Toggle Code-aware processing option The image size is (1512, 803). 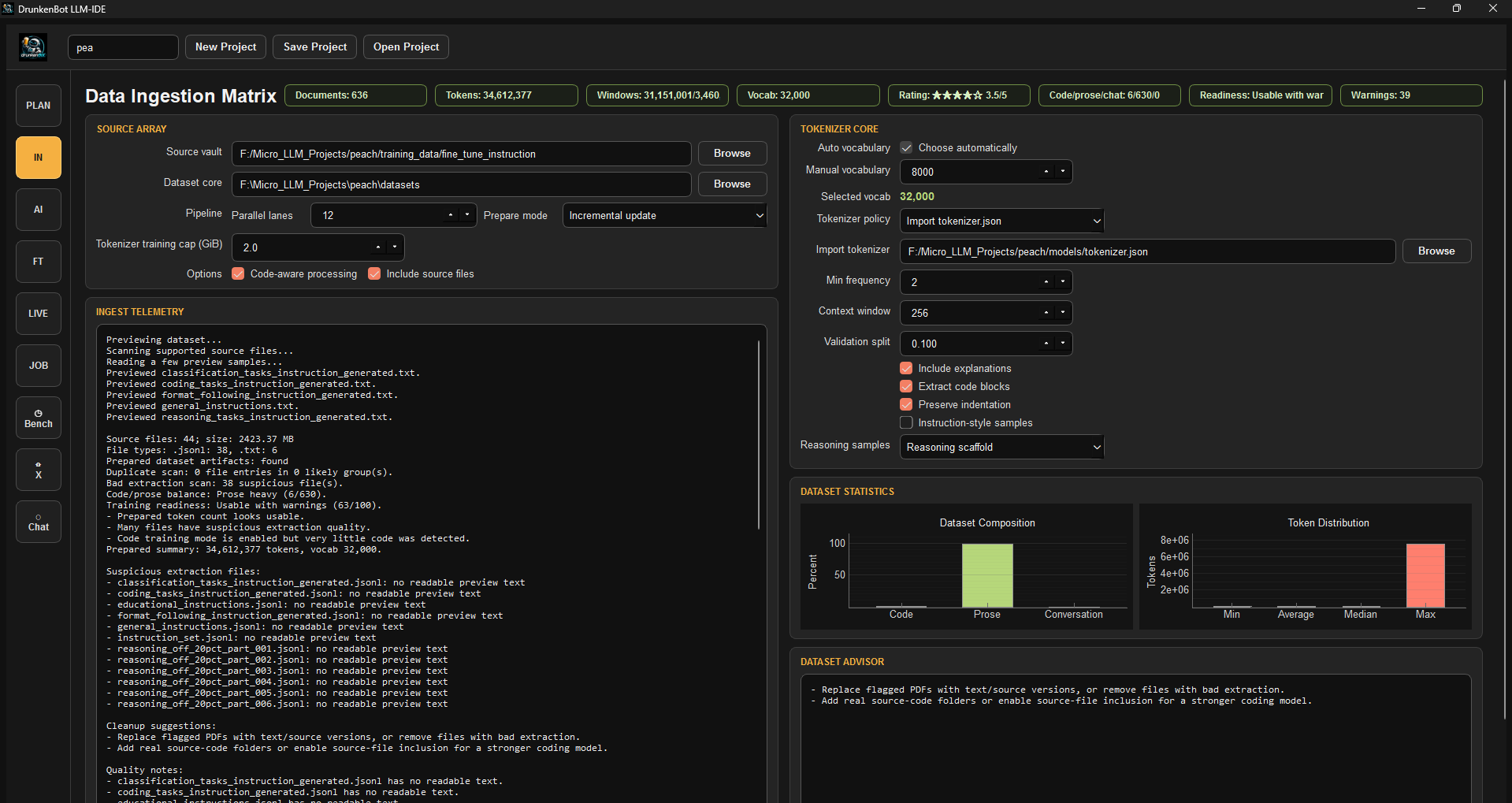[x=238, y=274]
